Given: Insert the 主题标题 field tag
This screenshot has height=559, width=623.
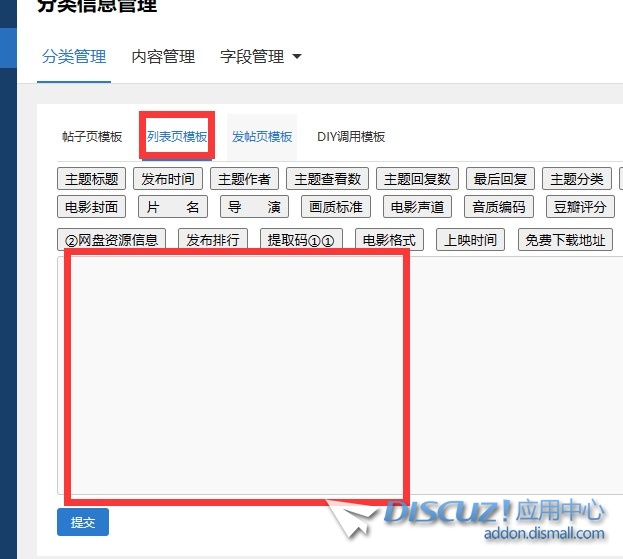Looking at the screenshot, I should (x=91, y=179).
